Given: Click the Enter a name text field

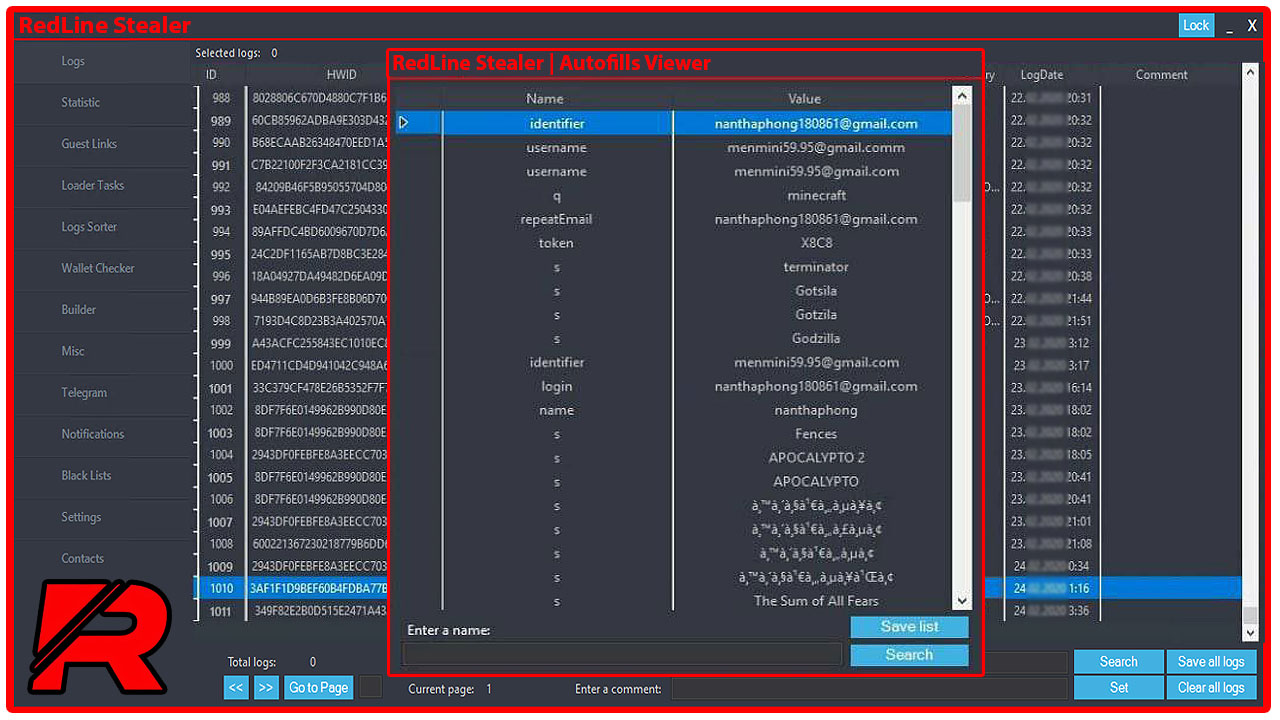Looking at the screenshot, I should point(621,655).
